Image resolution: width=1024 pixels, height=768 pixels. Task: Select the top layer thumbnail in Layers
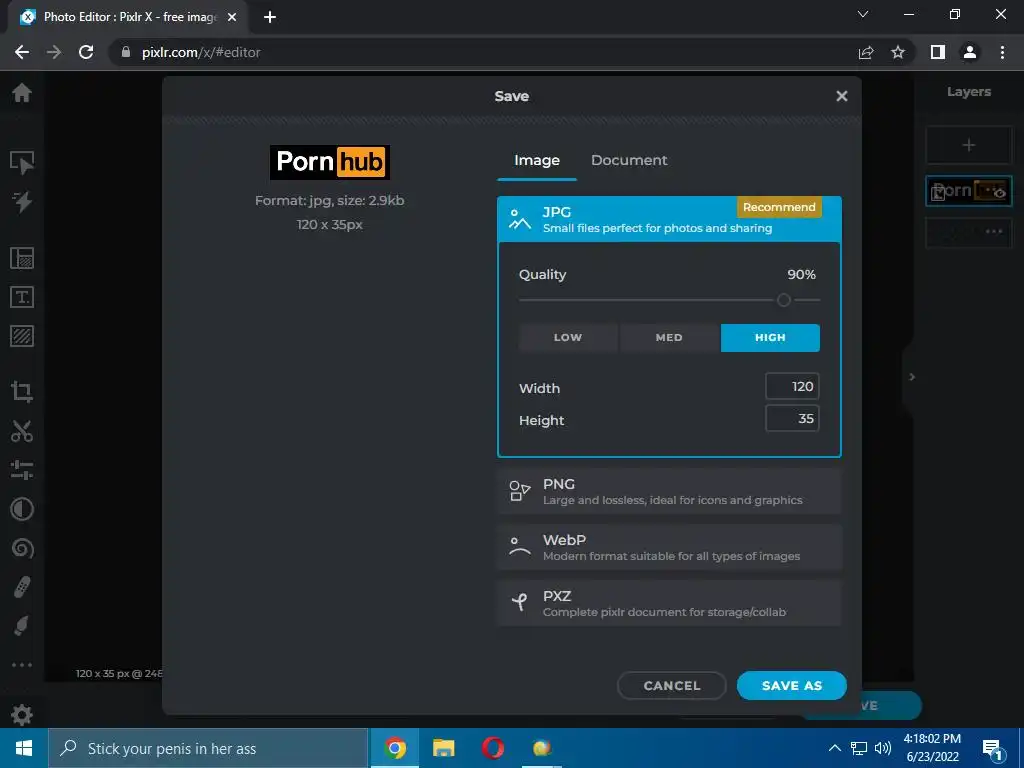969,191
